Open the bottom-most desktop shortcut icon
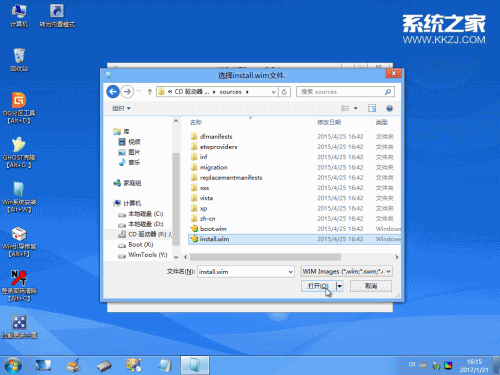The image size is (500, 375). pyautogui.click(x=19, y=327)
